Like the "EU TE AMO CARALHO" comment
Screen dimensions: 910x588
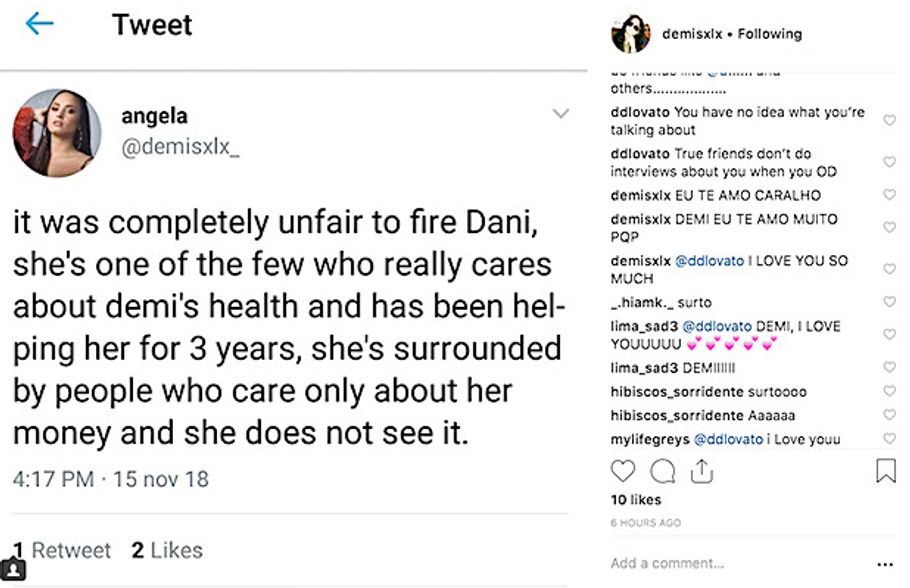click(889, 195)
